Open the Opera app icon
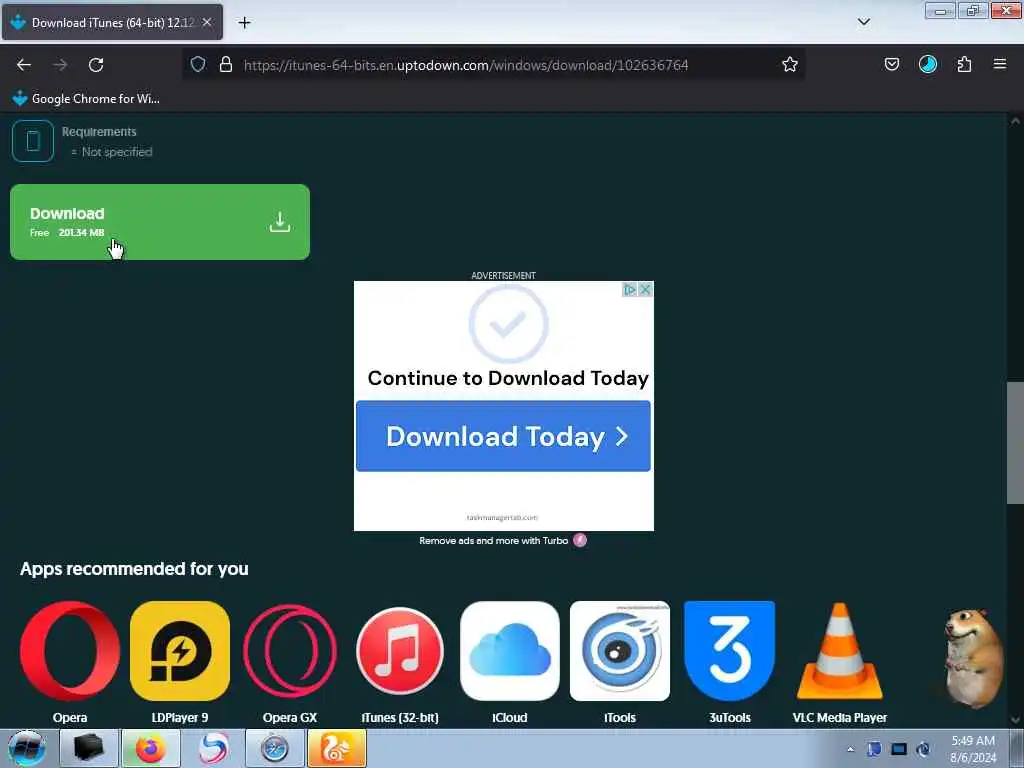Viewport: 1024px width, 768px height. click(70, 651)
